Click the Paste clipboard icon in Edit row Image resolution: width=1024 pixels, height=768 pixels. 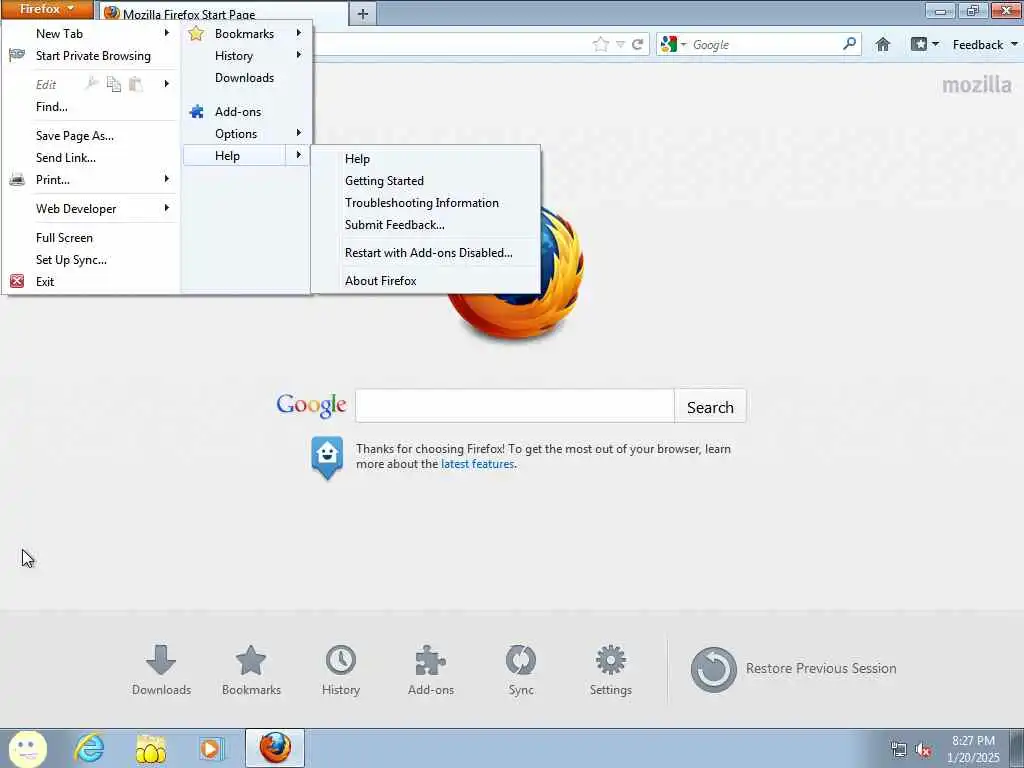[135, 84]
